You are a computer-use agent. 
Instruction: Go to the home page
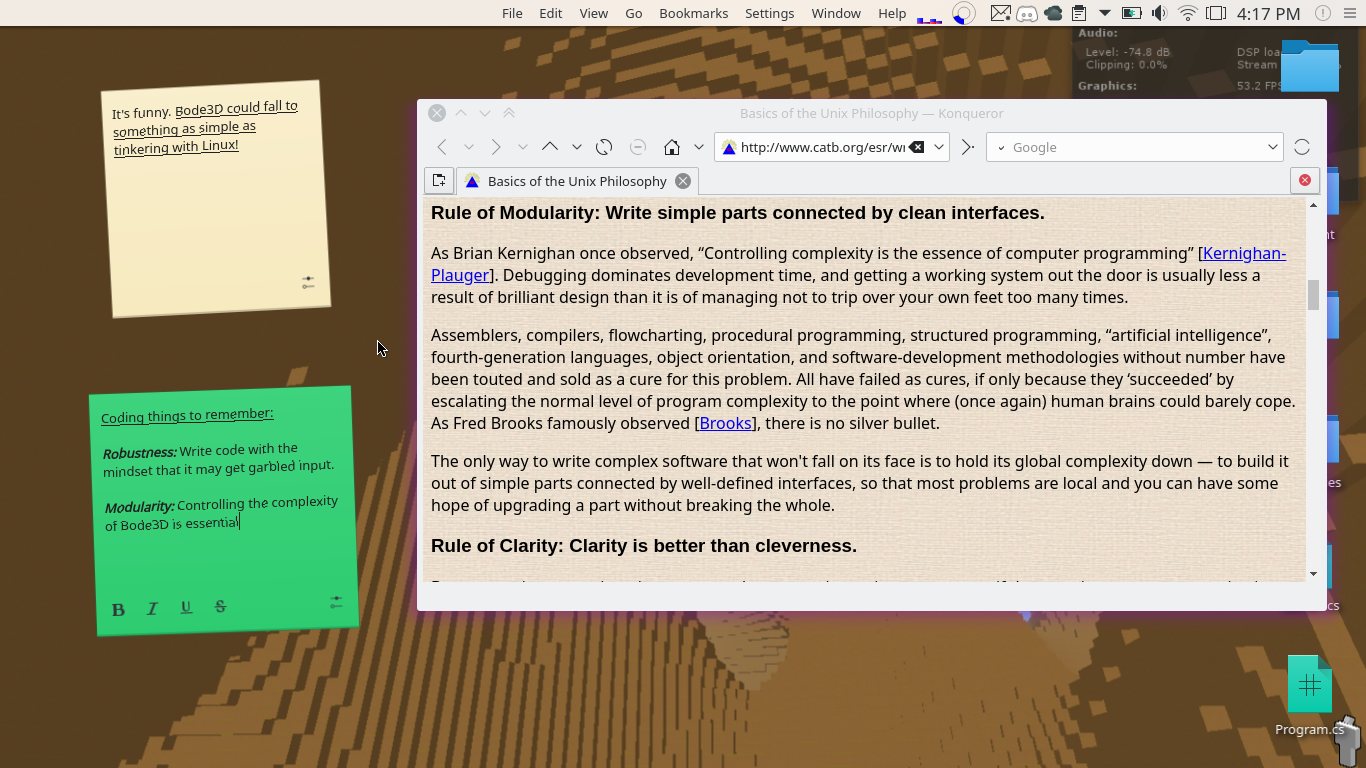pos(672,147)
